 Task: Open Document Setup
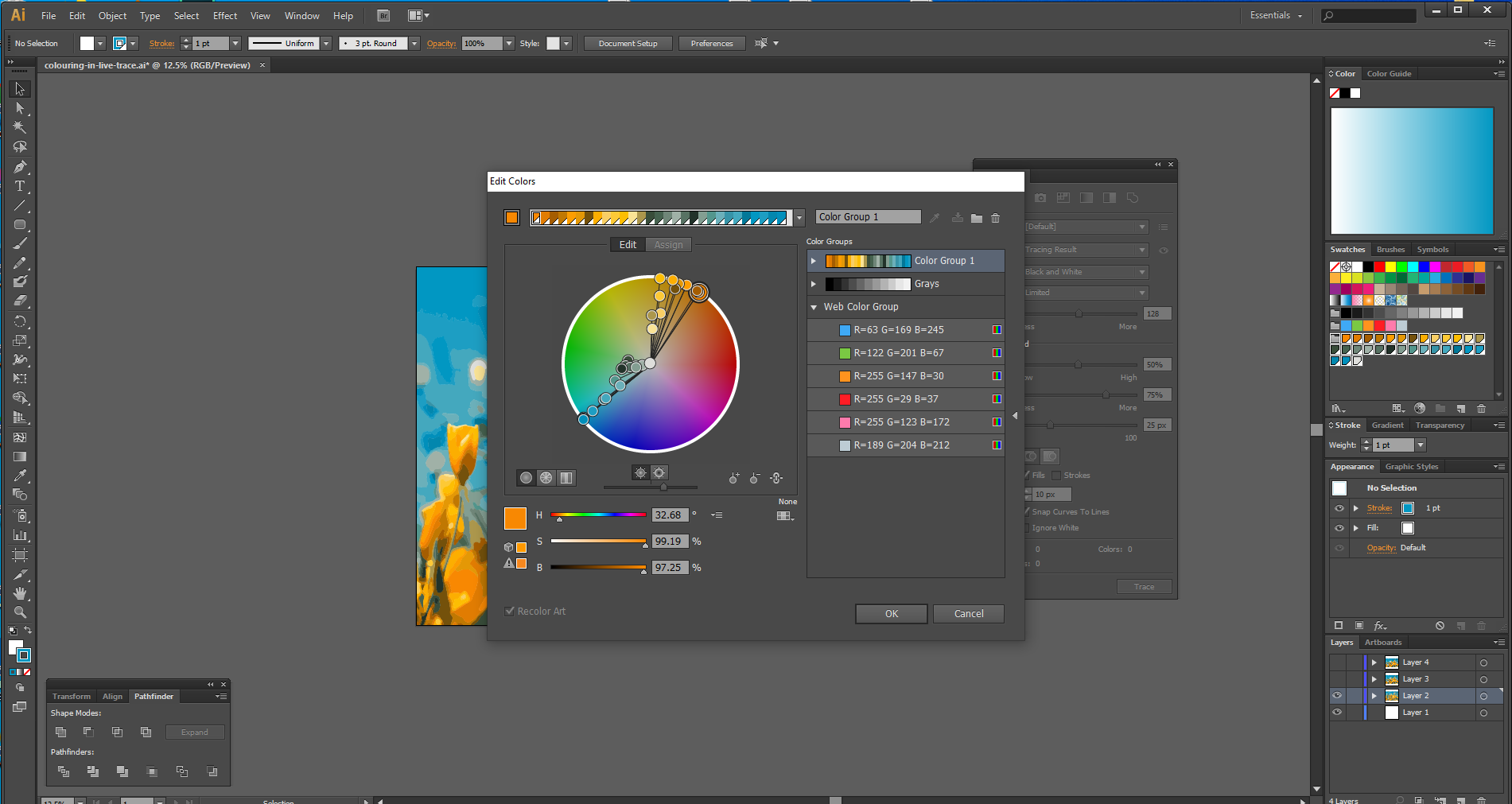(628, 44)
